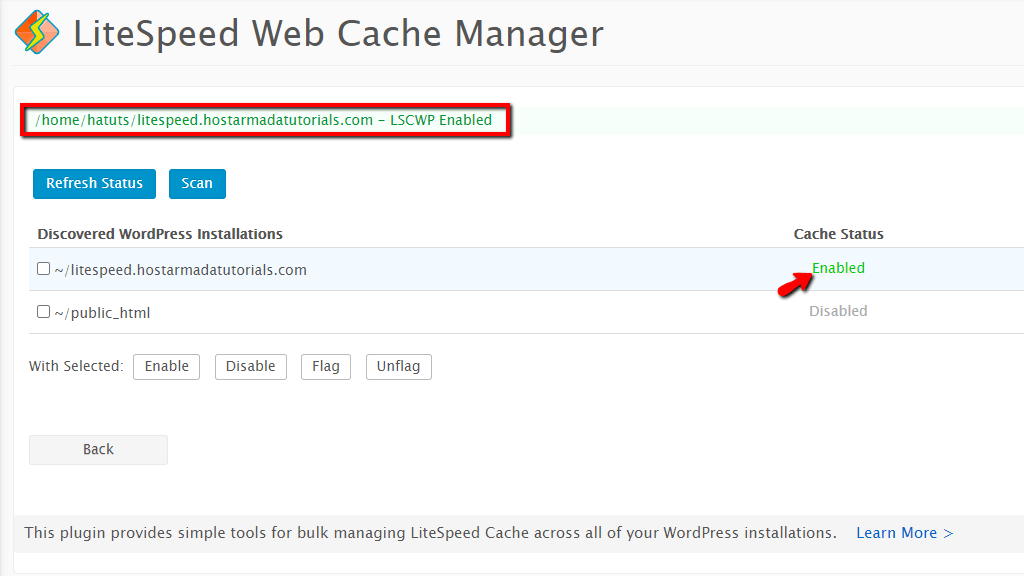Click the Cache Status column header
1024x576 pixels.
(839, 234)
